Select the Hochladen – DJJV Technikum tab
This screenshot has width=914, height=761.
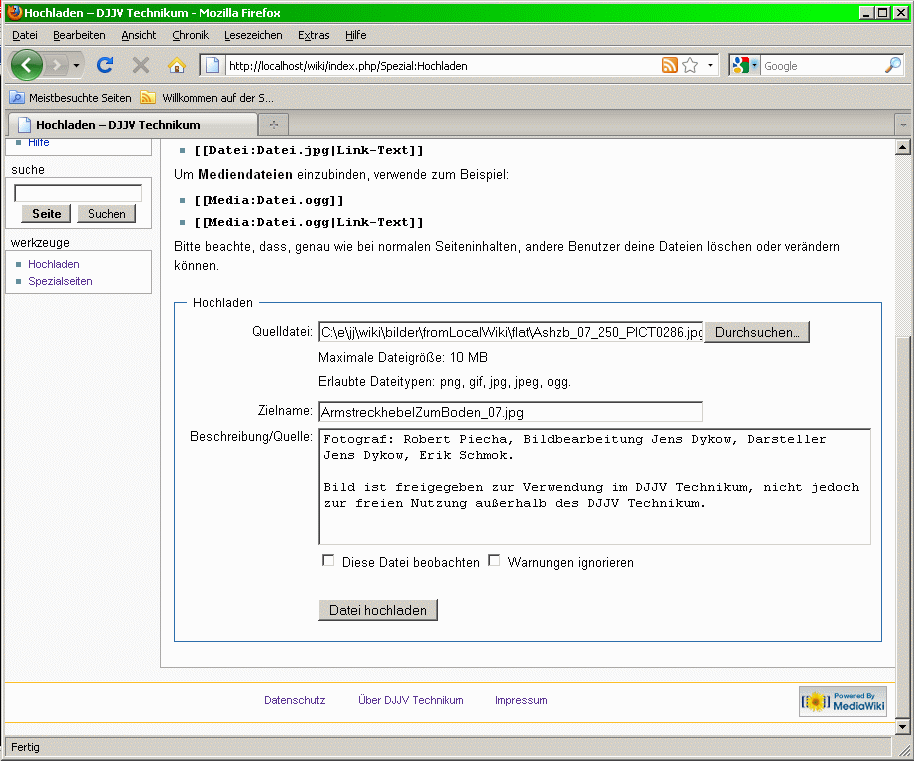[133, 125]
